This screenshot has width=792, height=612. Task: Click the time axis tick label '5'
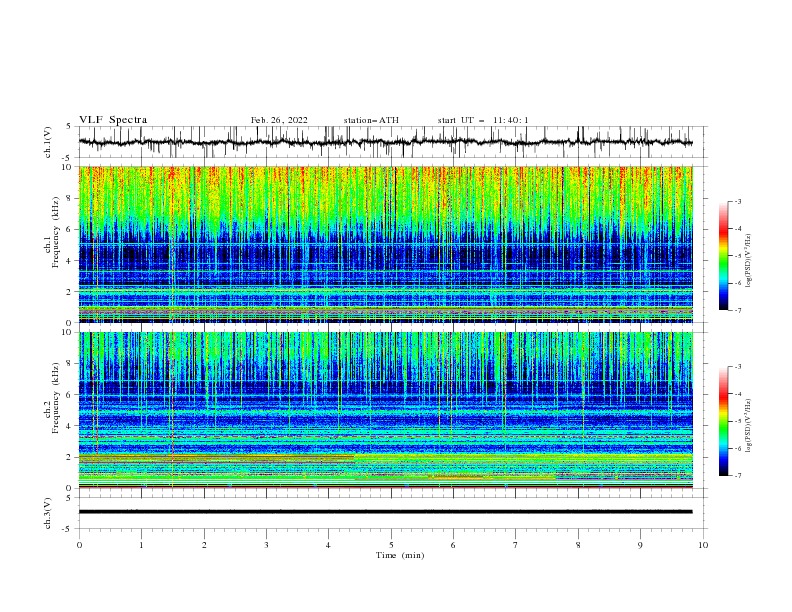point(391,545)
